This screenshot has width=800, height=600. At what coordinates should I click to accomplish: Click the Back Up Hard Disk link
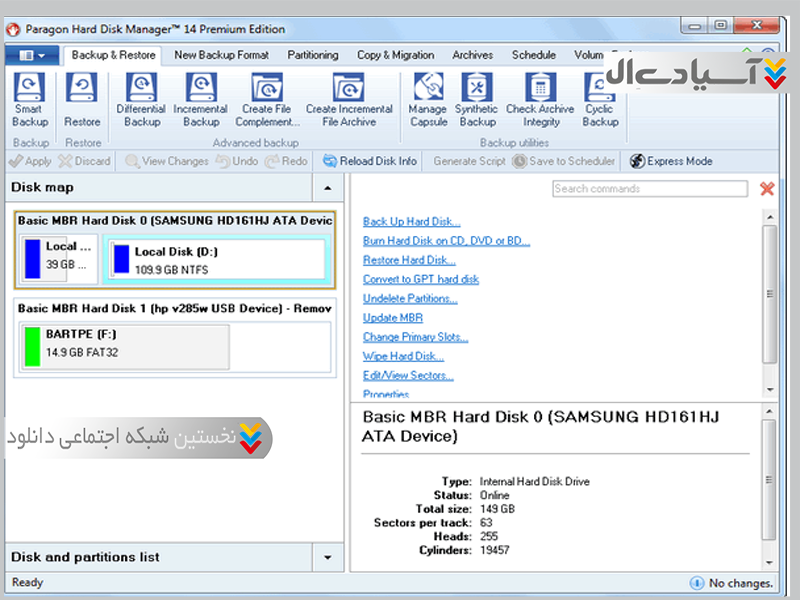click(x=411, y=222)
